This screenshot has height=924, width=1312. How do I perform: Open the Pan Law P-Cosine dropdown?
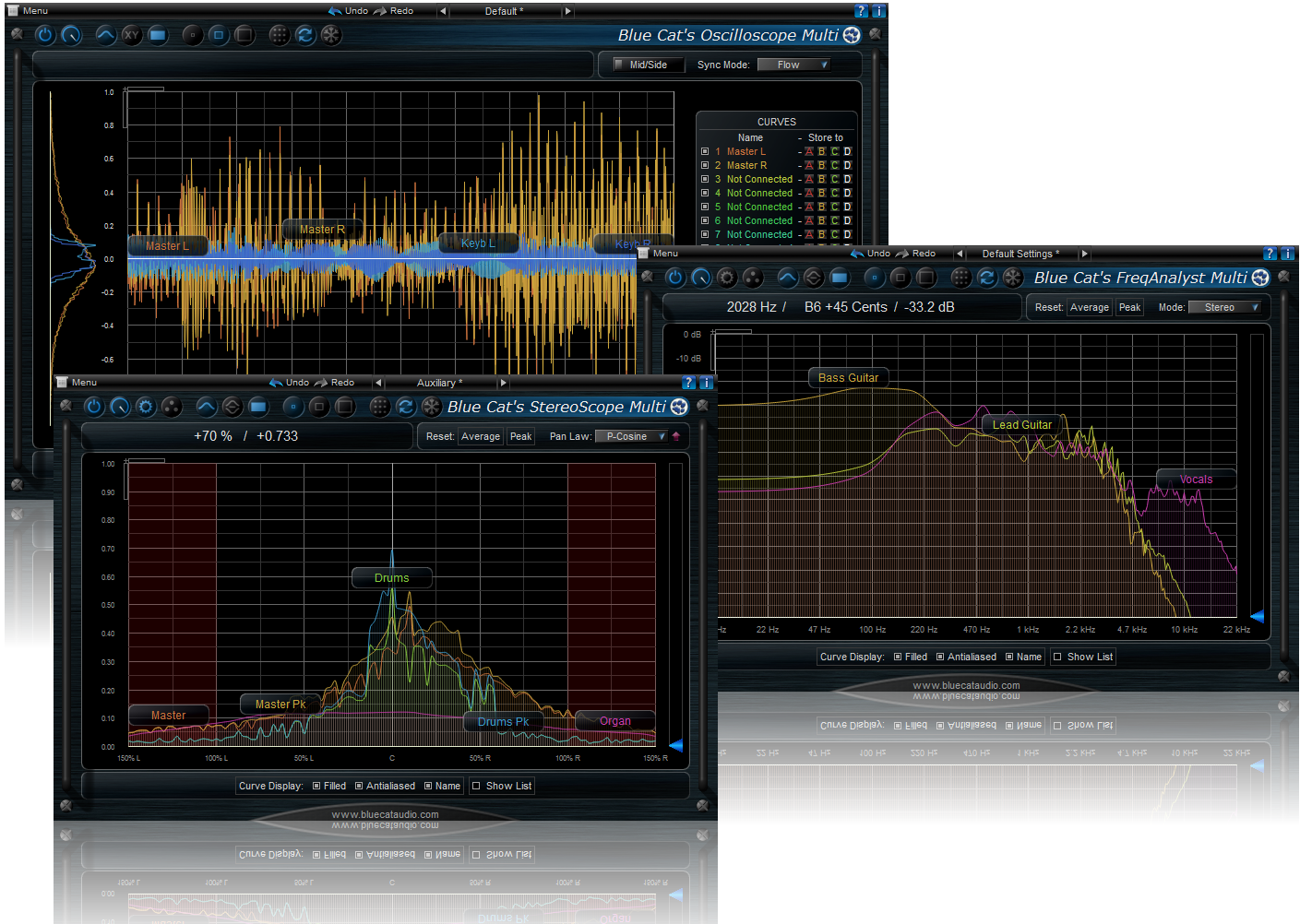[x=631, y=436]
